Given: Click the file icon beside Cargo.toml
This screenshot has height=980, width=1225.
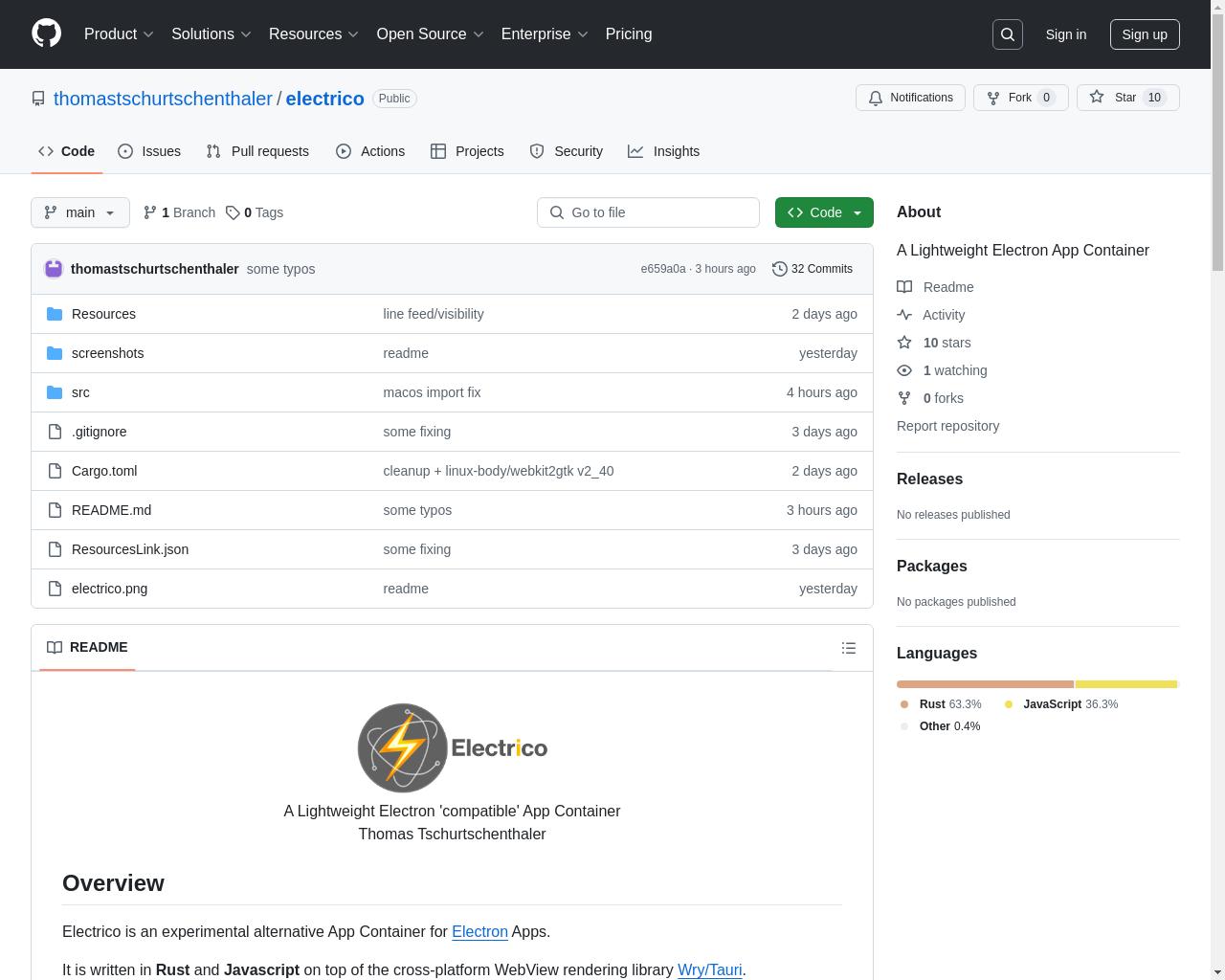Looking at the screenshot, I should pos(55,471).
